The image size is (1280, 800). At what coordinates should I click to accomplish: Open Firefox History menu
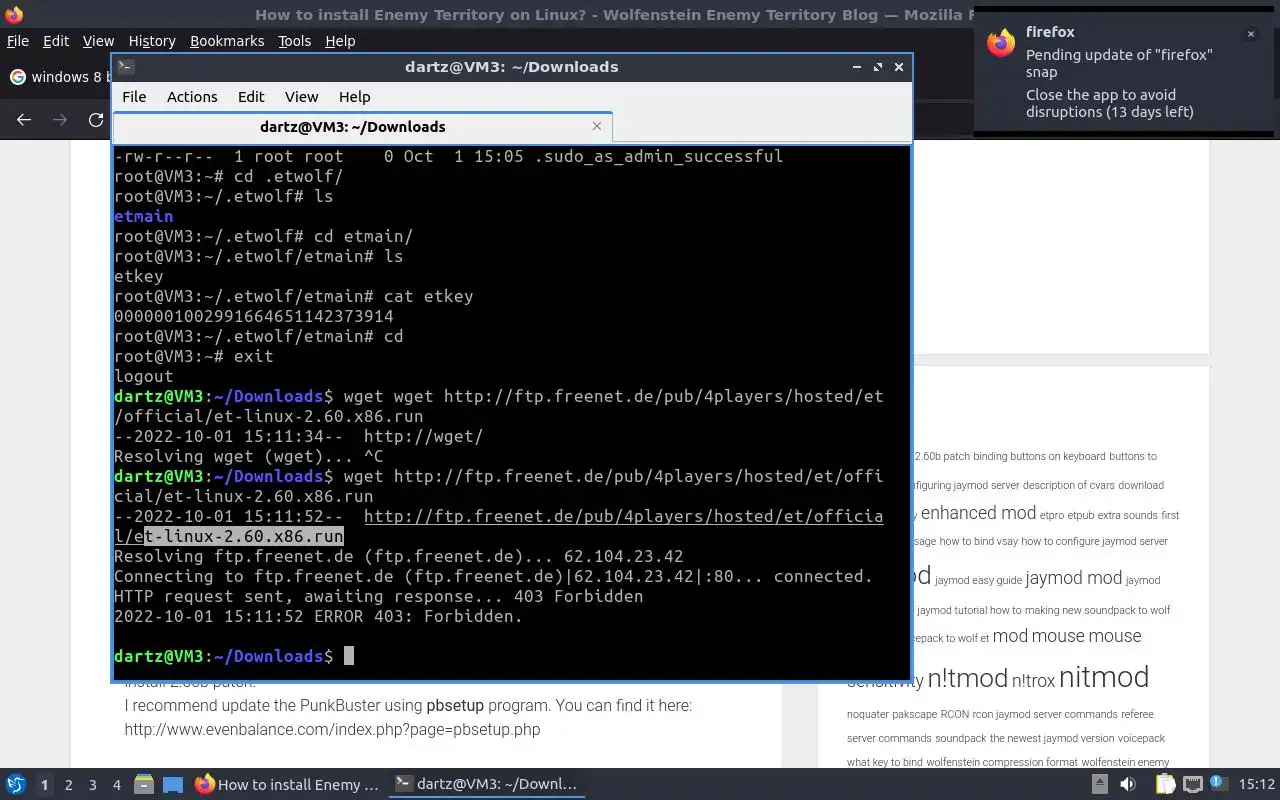click(152, 41)
